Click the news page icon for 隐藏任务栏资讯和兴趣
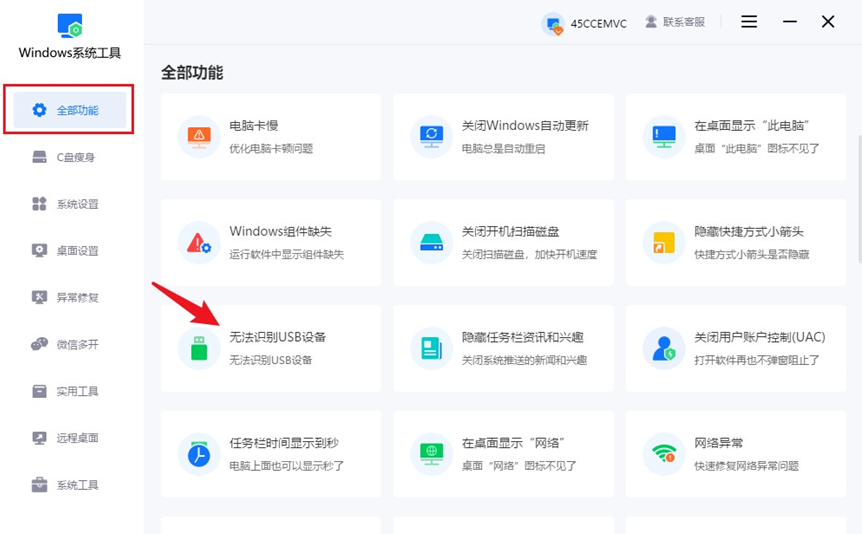This screenshot has width=862, height=534. (432, 348)
